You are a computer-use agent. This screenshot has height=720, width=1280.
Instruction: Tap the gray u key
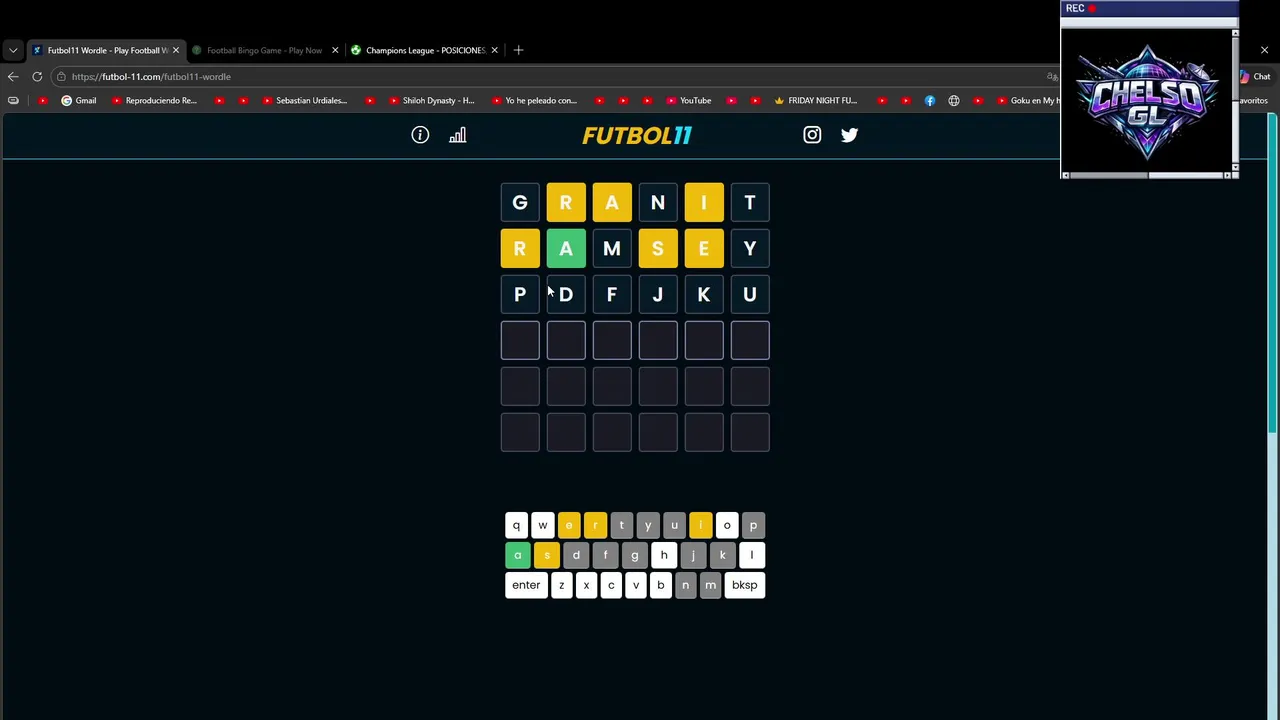(674, 525)
